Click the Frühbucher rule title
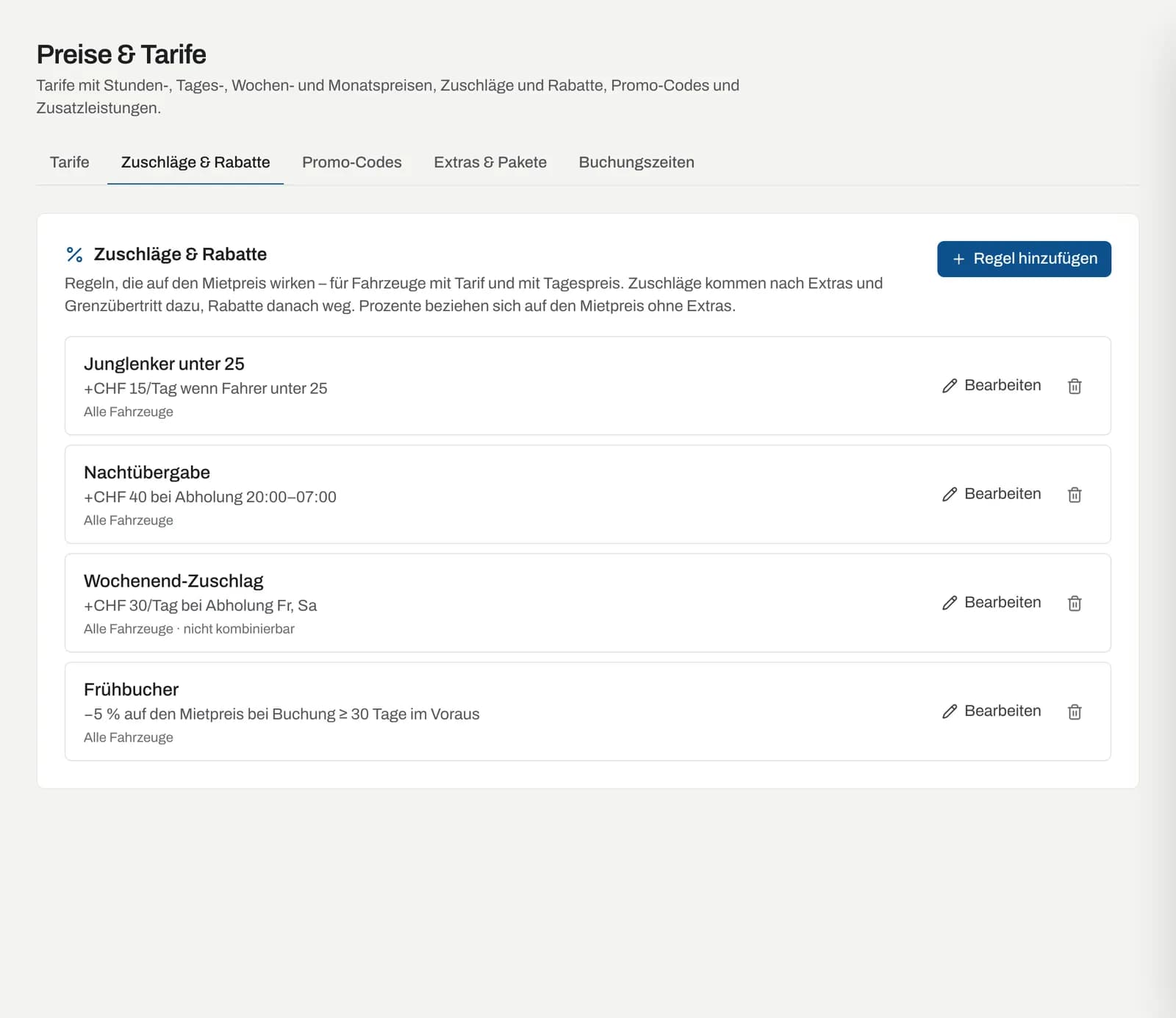The image size is (1176, 1018). pos(132,689)
